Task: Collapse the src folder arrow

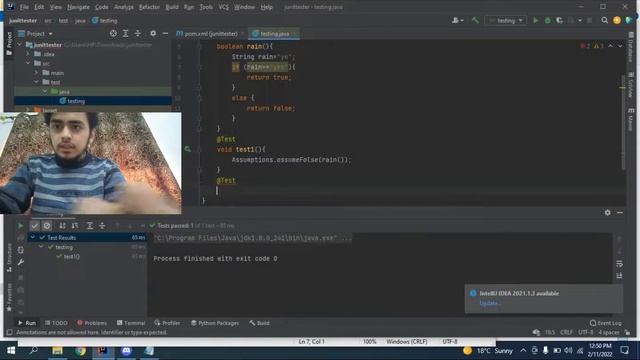Action: pyautogui.click(x=28, y=63)
